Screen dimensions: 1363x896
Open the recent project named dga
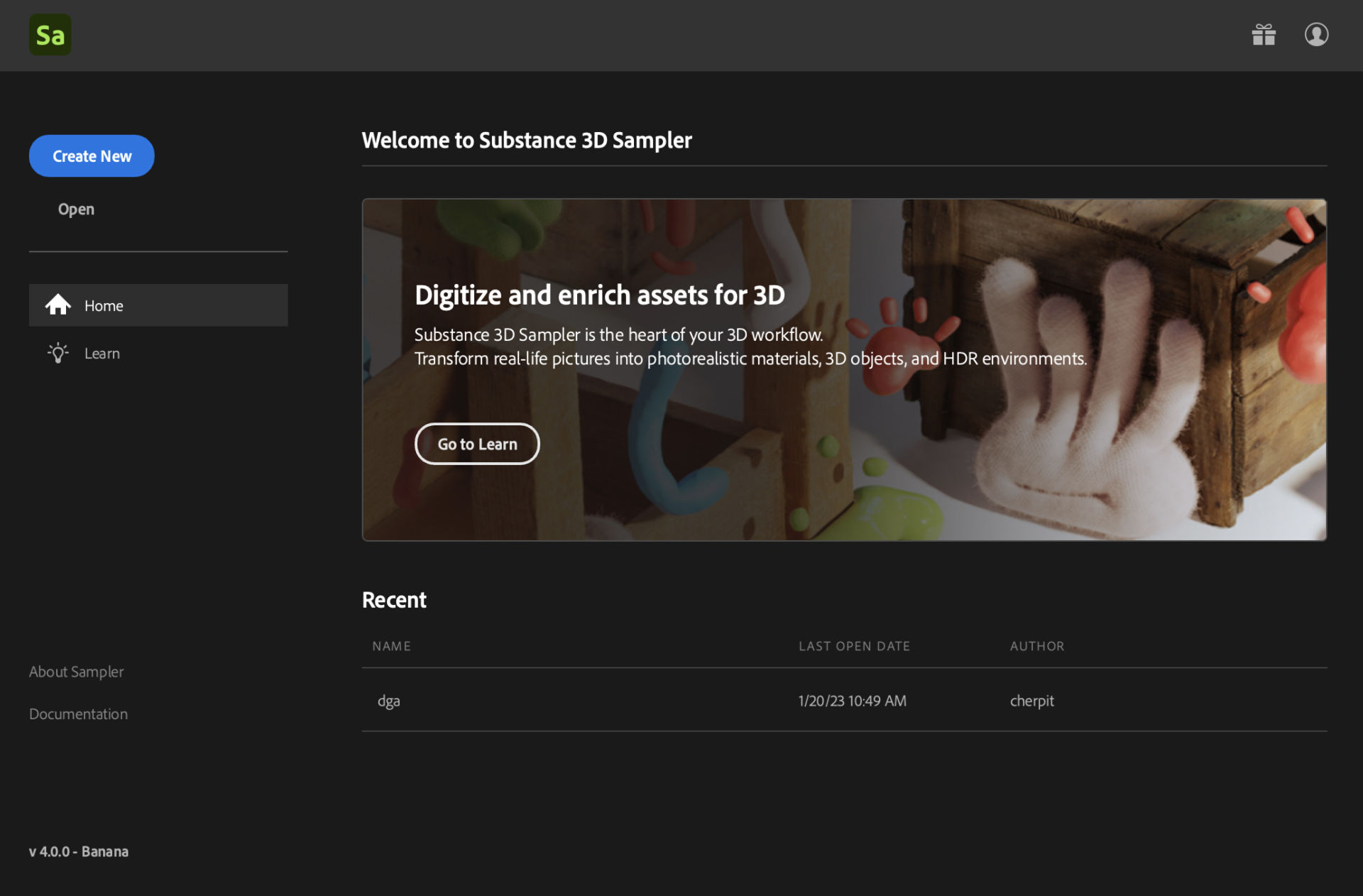(x=389, y=701)
